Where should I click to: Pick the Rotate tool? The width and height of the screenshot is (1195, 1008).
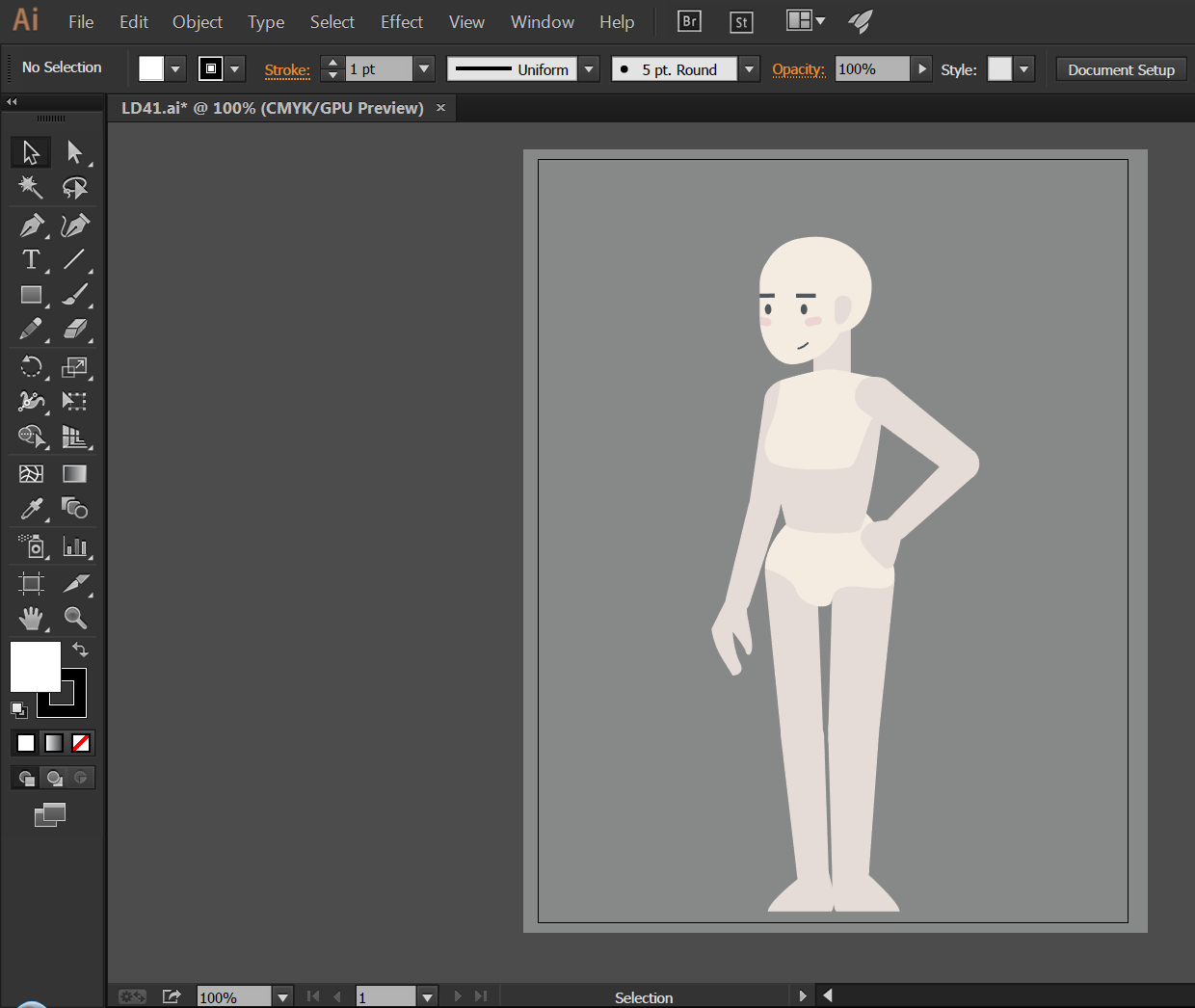[31, 366]
